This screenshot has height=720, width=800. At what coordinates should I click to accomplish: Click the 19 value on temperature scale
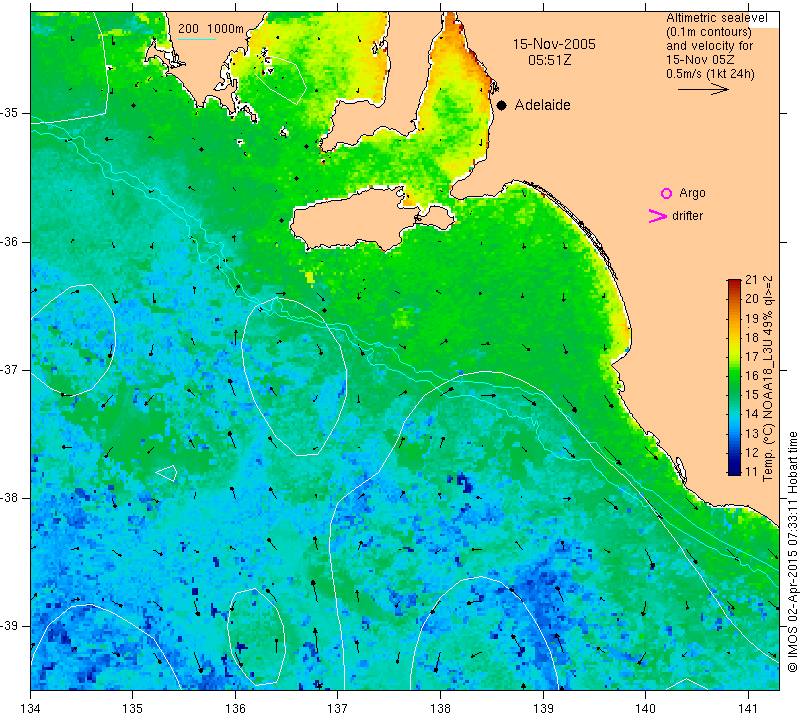click(x=752, y=318)
